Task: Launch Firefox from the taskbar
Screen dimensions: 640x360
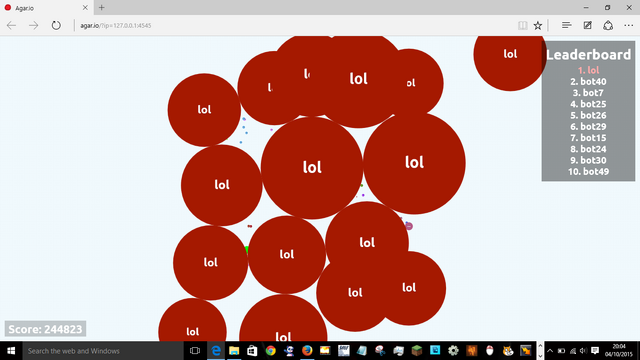Action: pos(307,351)
